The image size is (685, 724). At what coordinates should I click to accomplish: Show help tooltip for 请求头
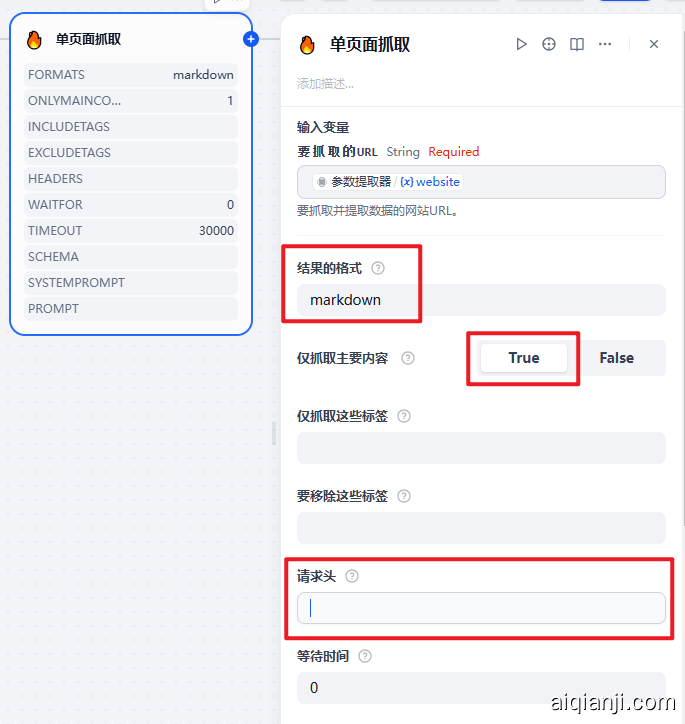click(352, 576)
